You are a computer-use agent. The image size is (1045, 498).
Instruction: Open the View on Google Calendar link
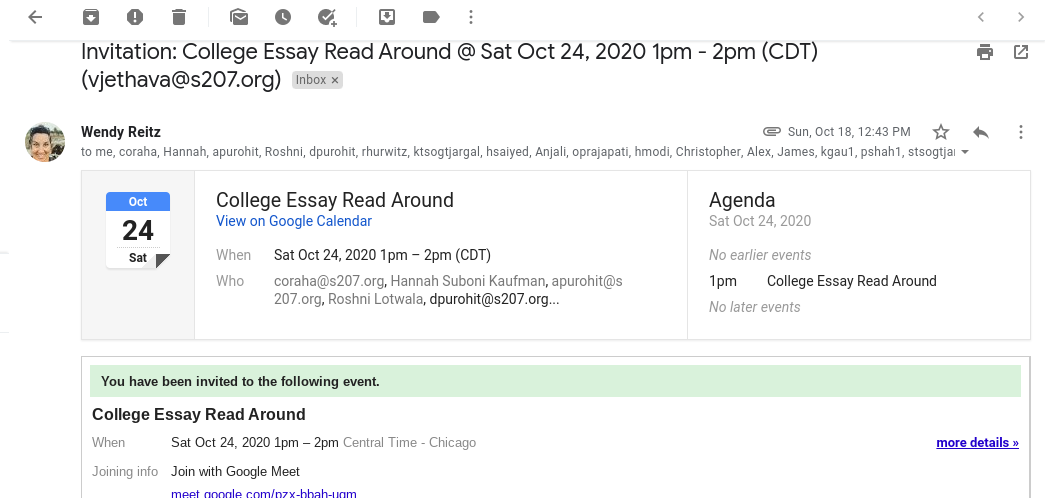[x=294, y=221]
